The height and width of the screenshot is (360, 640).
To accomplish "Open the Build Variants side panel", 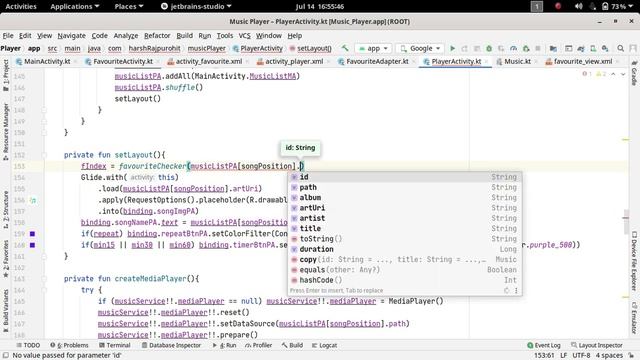I will pos(6,311).
